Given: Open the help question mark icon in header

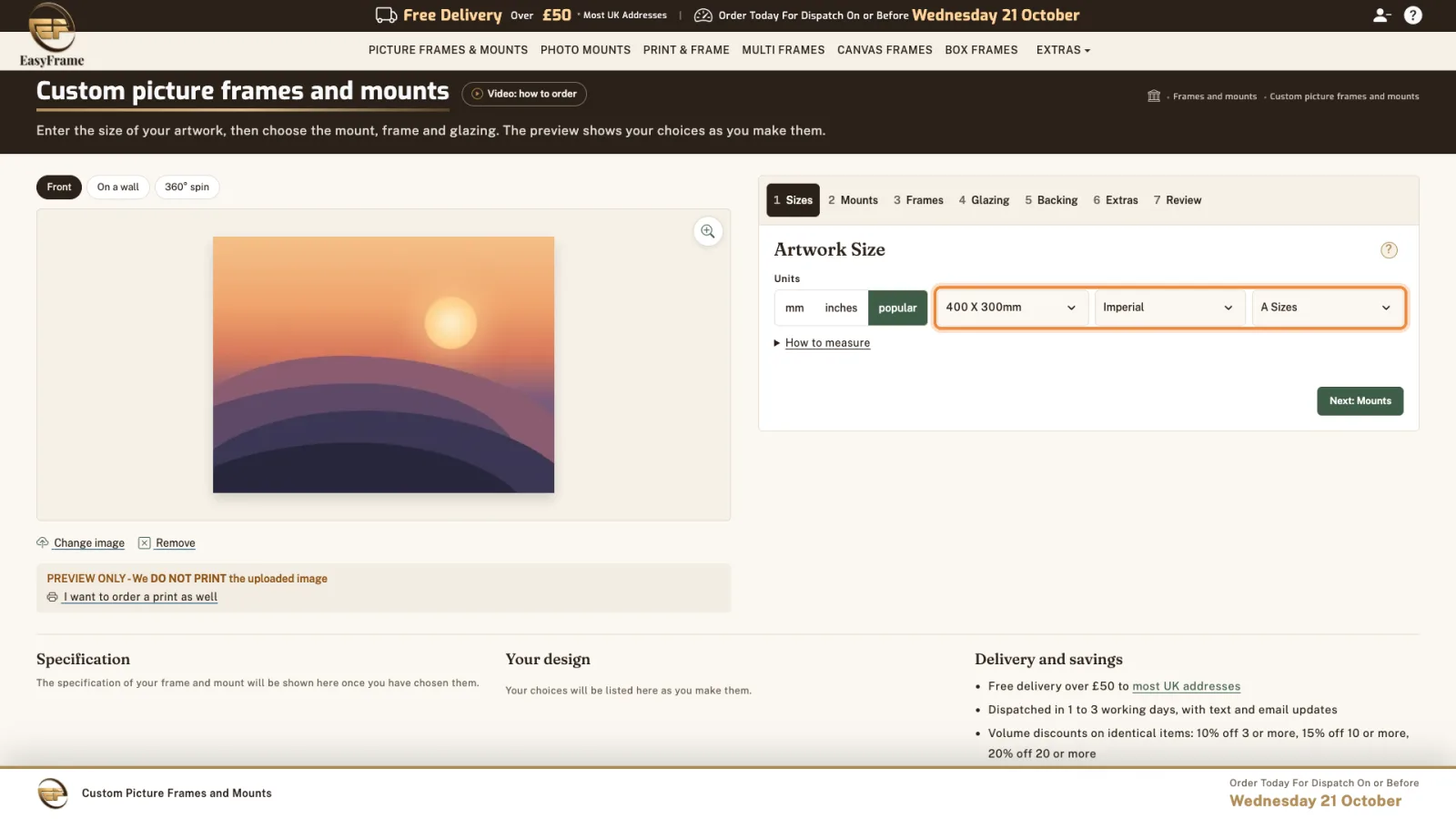Looking at the screenshot, I should pyautogui.click(x=1412, y=15).
